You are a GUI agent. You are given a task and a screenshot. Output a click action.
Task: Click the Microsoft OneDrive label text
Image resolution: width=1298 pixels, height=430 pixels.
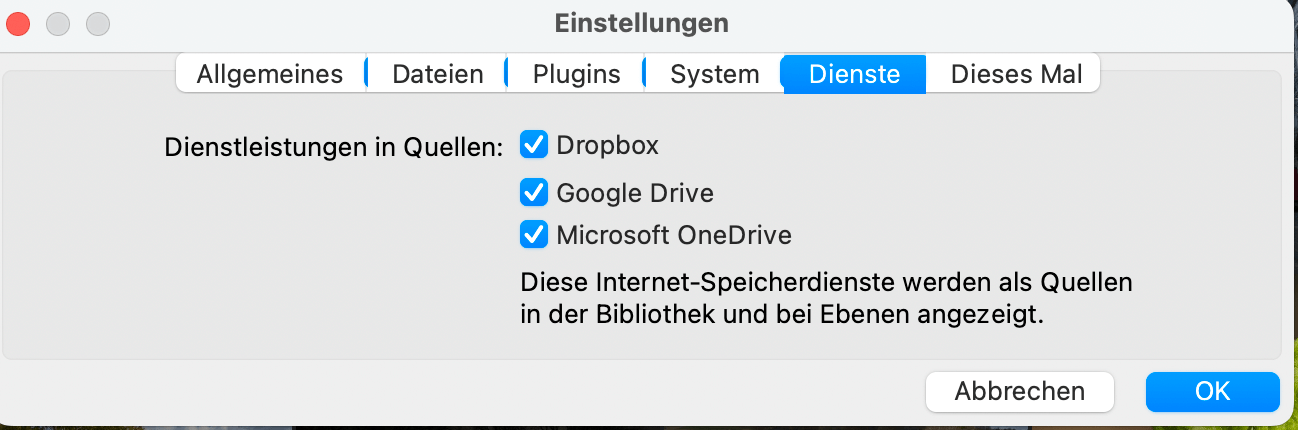pyautogui.click(x=674, y=236)
